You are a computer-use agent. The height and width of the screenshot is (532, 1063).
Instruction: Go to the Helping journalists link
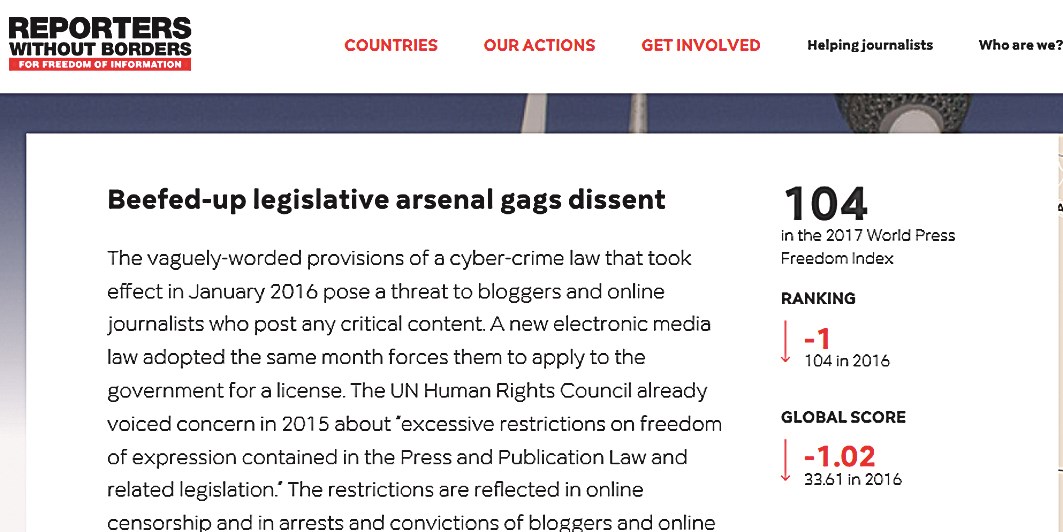870,45
